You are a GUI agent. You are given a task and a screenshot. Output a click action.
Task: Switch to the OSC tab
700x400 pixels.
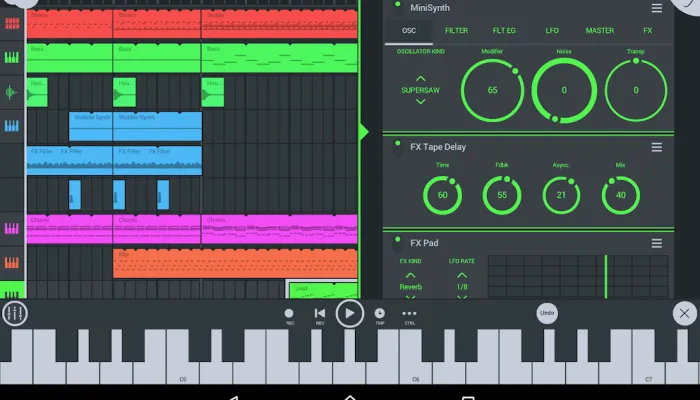[408, 31]
